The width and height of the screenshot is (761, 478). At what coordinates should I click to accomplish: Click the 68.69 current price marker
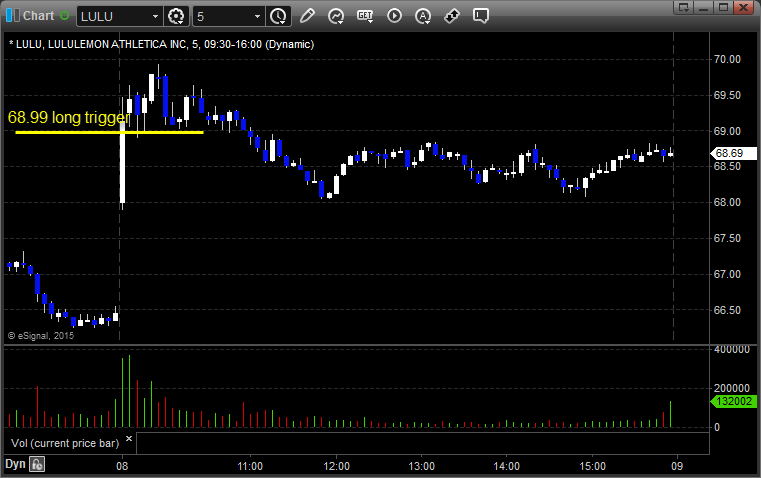pyautogui.click(x=727, y=153)
